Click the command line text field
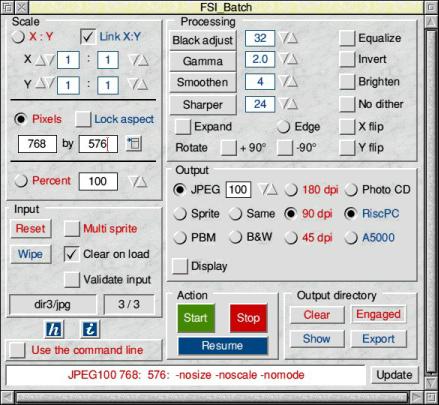Screen dimensions: 439x405 [186, 375]
